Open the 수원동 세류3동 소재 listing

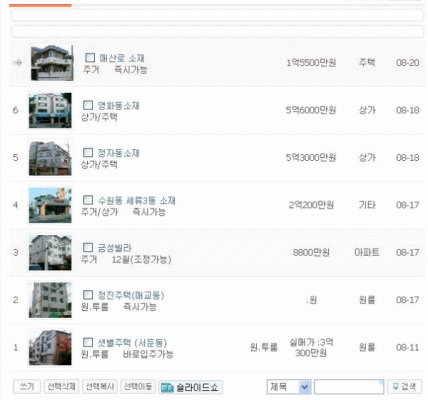click(136, 200)
